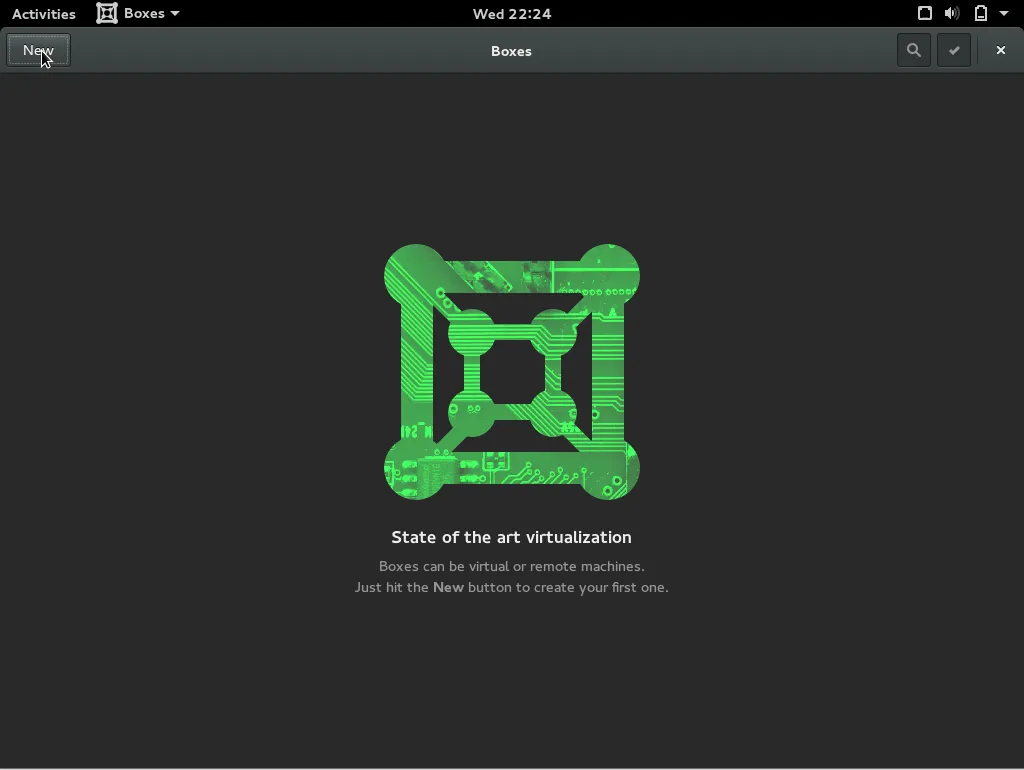Click the volume speaker icon in the top bar
1024x770 pixels.
pos(951,13)
